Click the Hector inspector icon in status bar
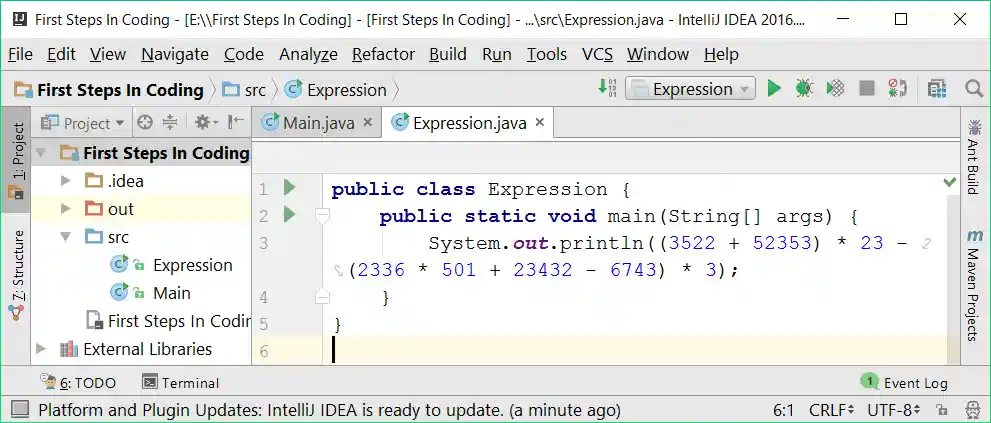Image resolution: width=991 pixels, height=423 pixels. click(x=973, y=410)
